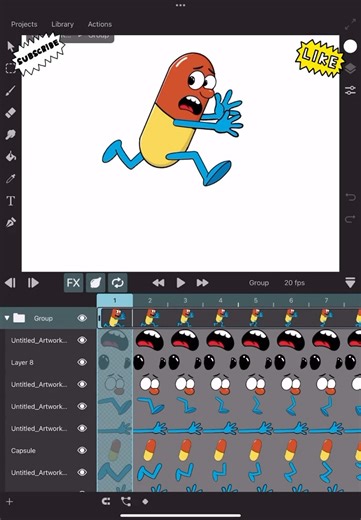Viewport: 361px width, 520px height.
Task: Click the motion path icon at bottom
Action: pyautogui.click(x=126, y=501)
